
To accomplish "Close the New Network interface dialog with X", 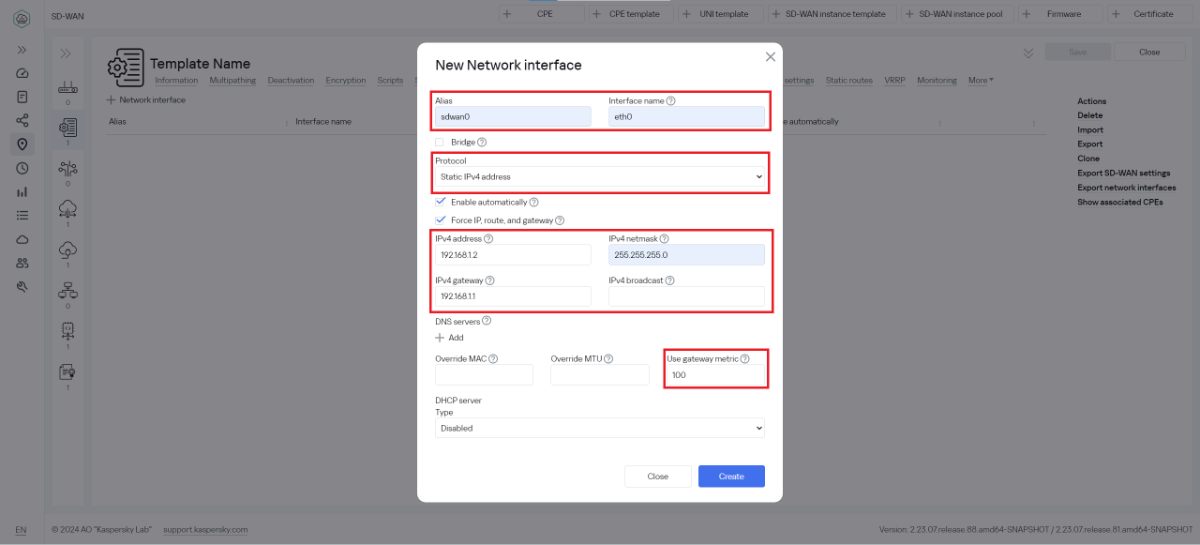I will 770,57.
